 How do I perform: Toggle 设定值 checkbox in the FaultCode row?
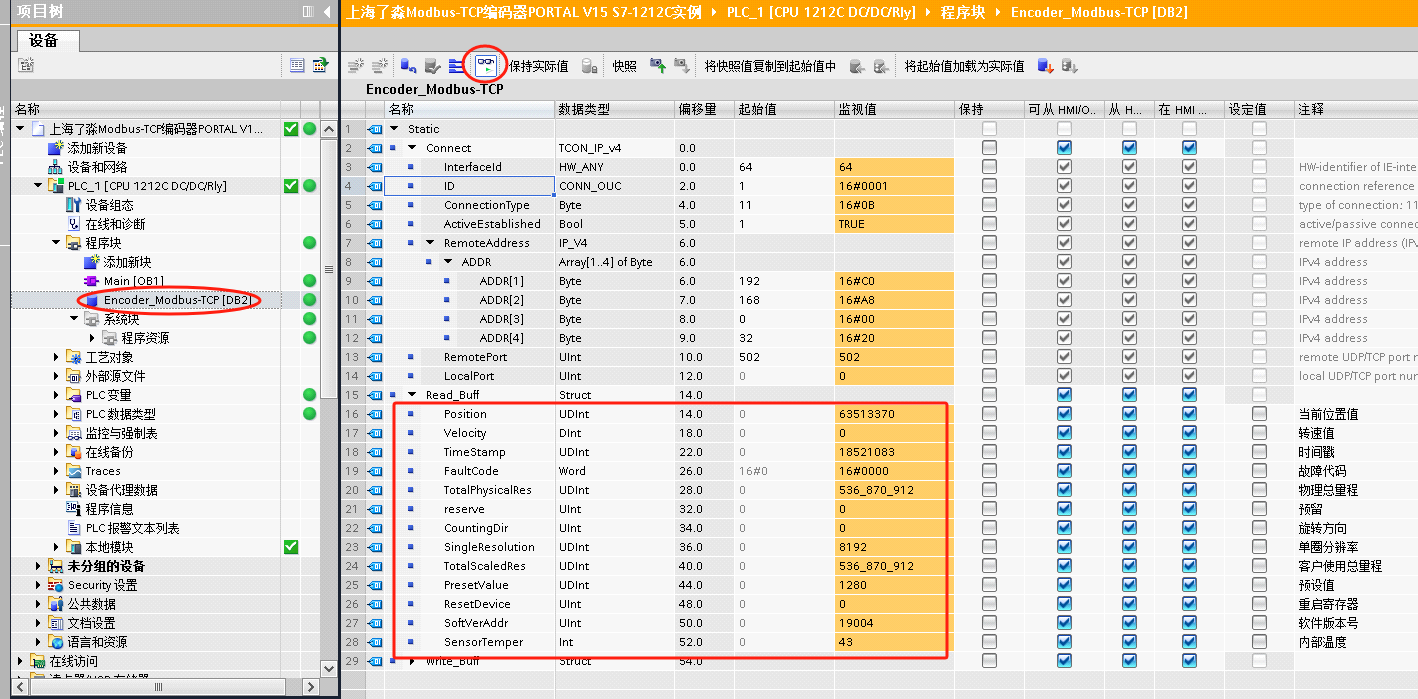pos(1259,471)
